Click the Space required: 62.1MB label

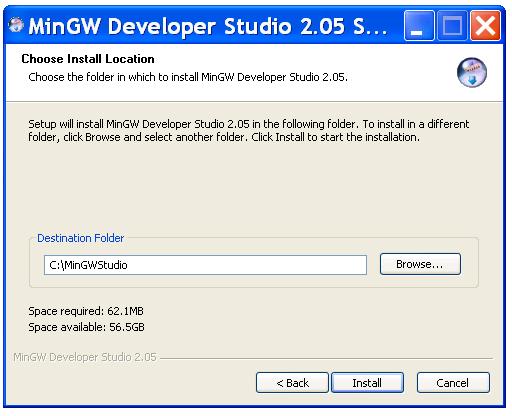86,311
